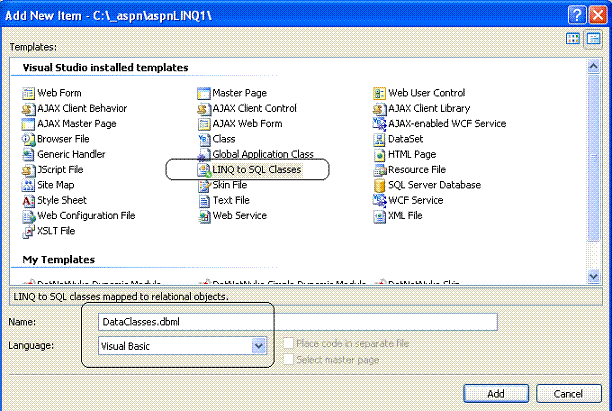Choose the Master Page icon

click(x=204, y=93)
